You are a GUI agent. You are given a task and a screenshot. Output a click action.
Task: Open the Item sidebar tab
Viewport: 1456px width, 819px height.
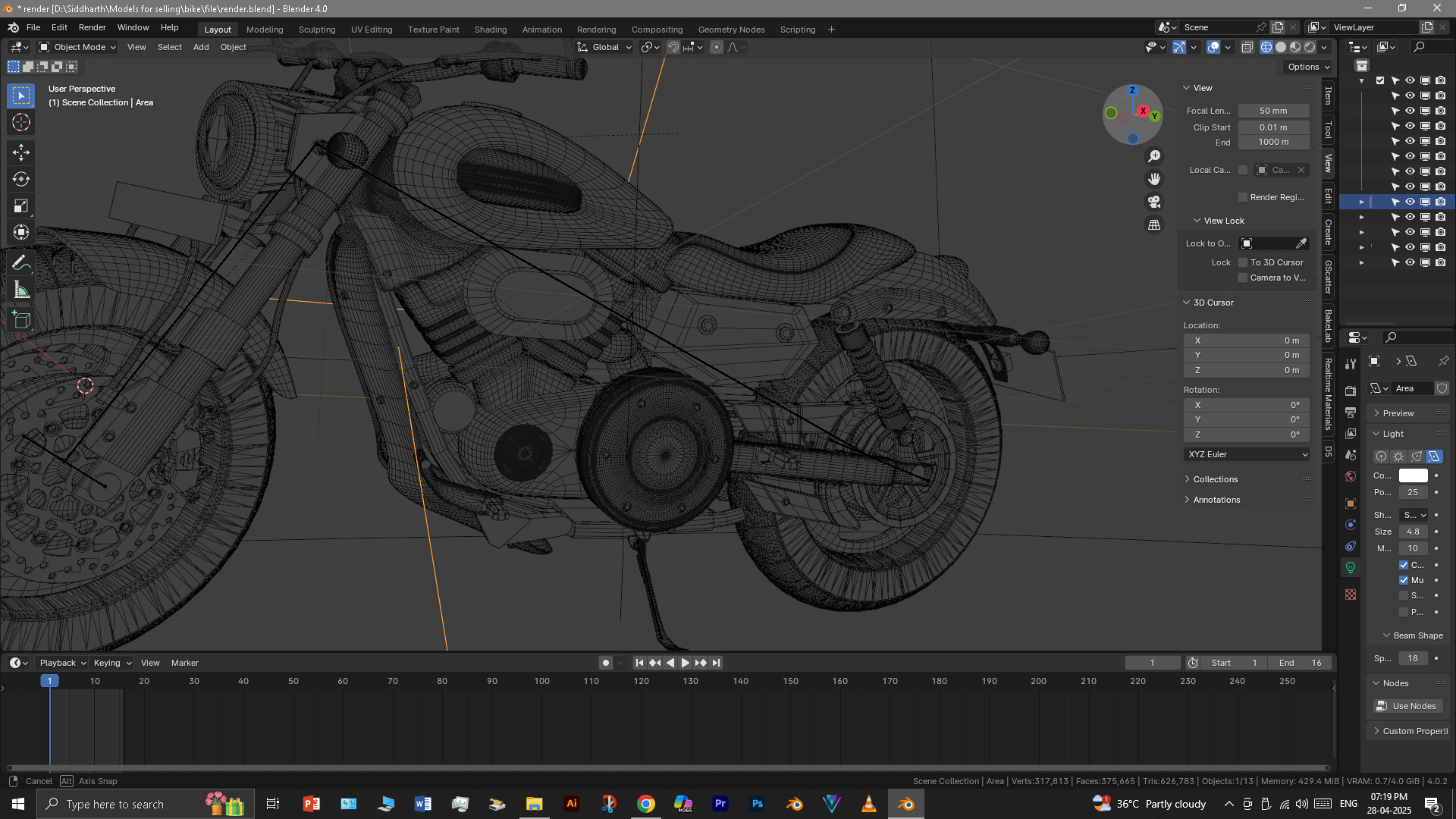click(1328, 96)
